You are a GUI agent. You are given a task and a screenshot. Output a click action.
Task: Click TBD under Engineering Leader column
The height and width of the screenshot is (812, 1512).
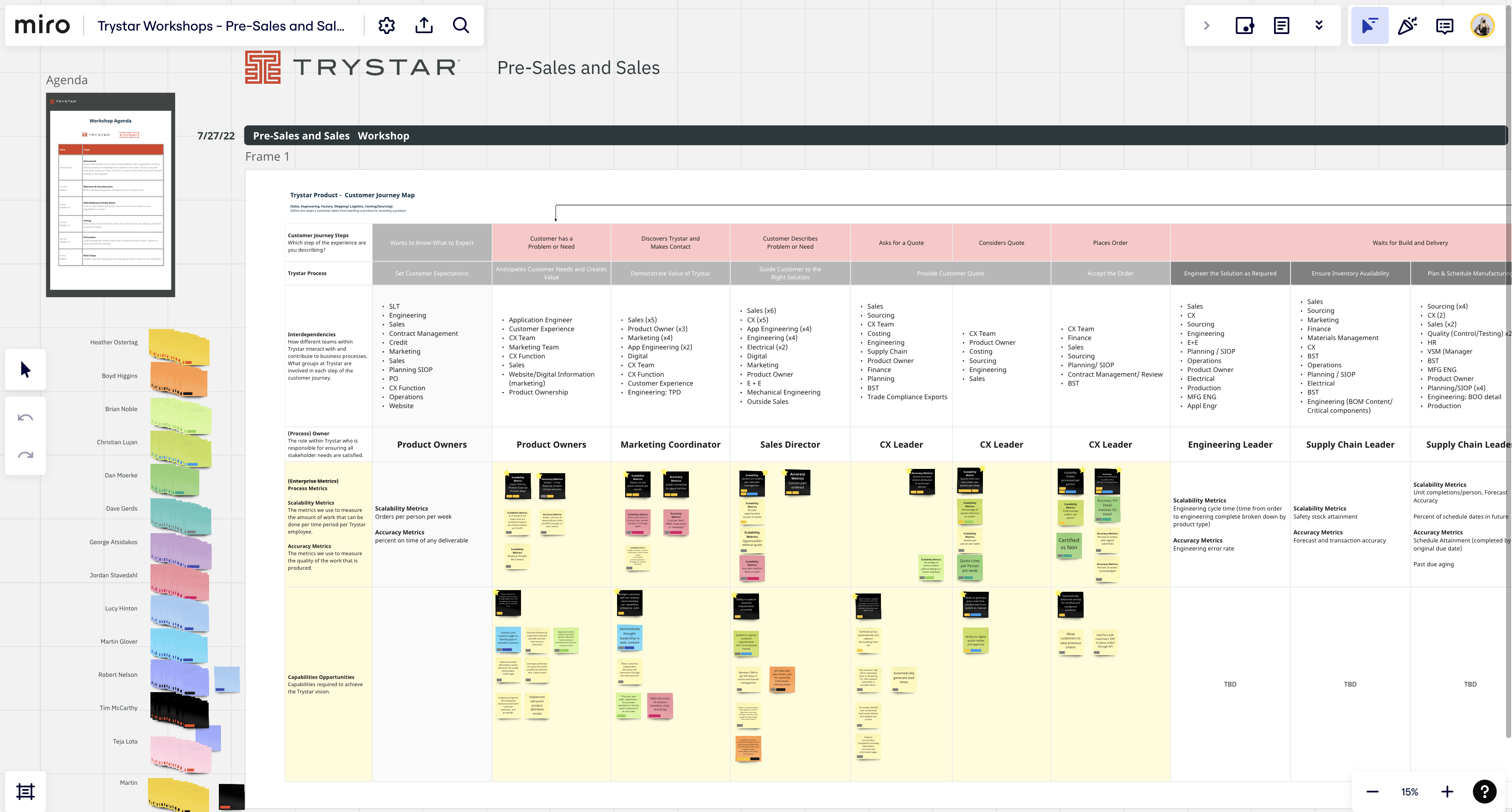[1230, 684]
